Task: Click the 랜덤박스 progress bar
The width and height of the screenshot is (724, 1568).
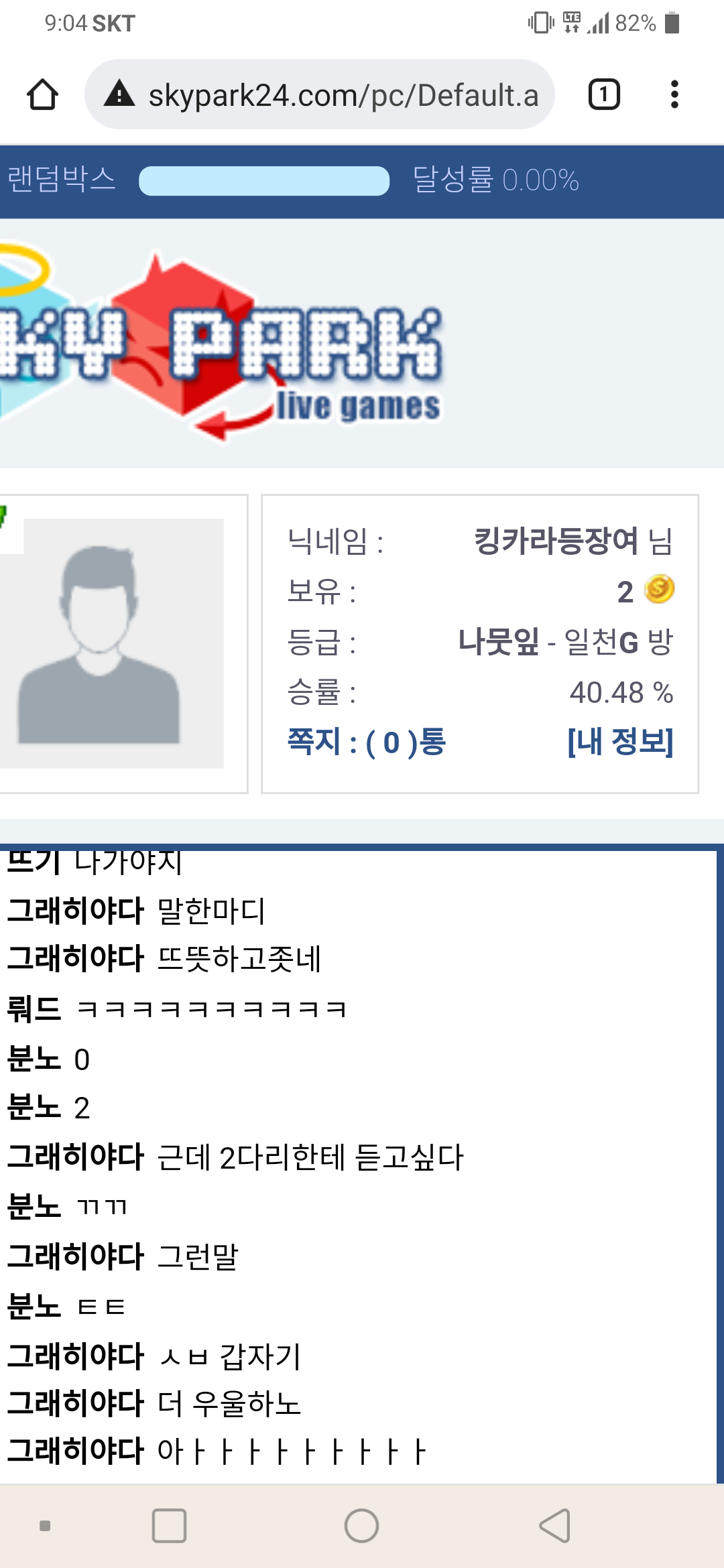Action: (264, 181)
